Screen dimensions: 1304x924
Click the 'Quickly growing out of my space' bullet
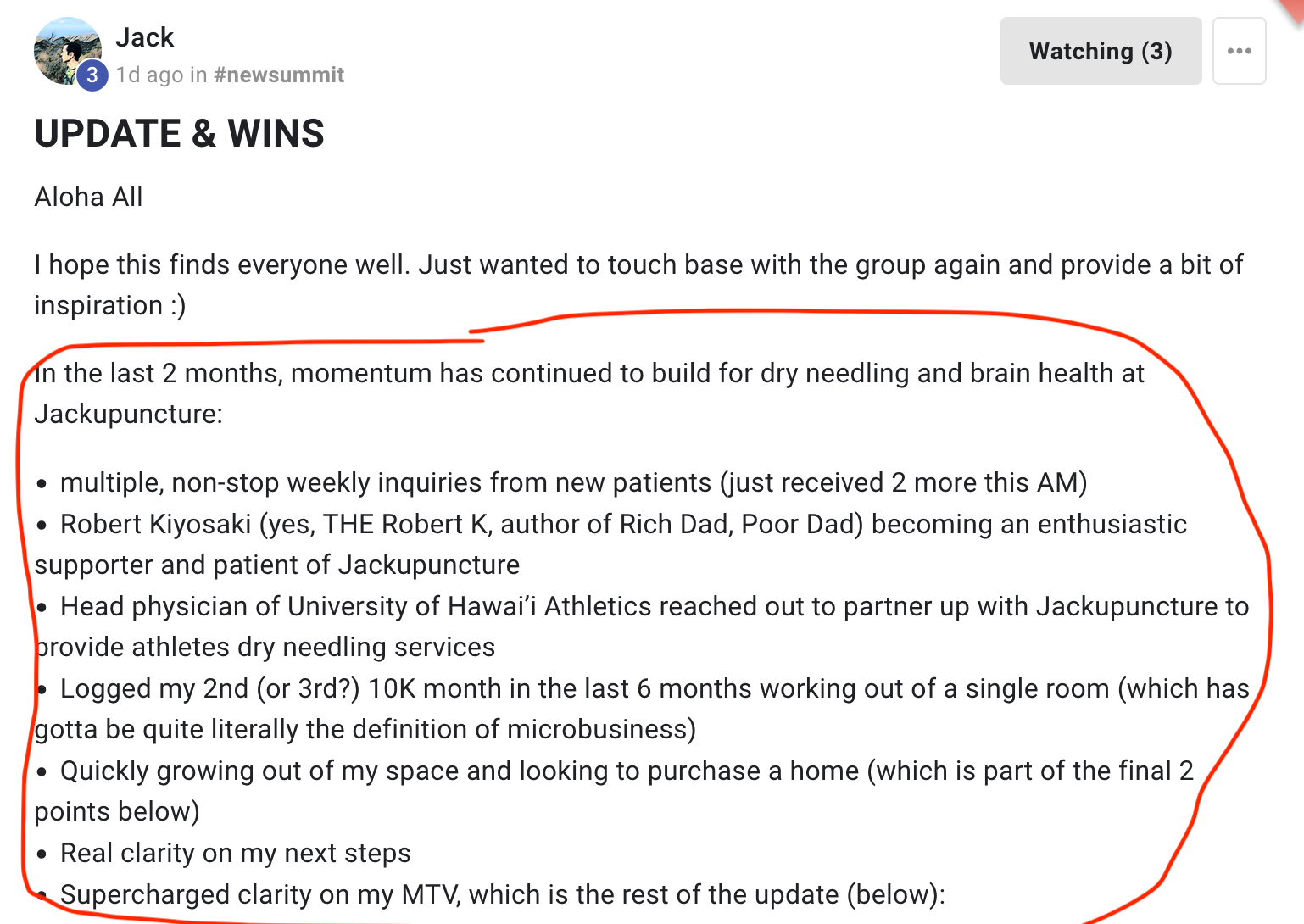point(626,771)
